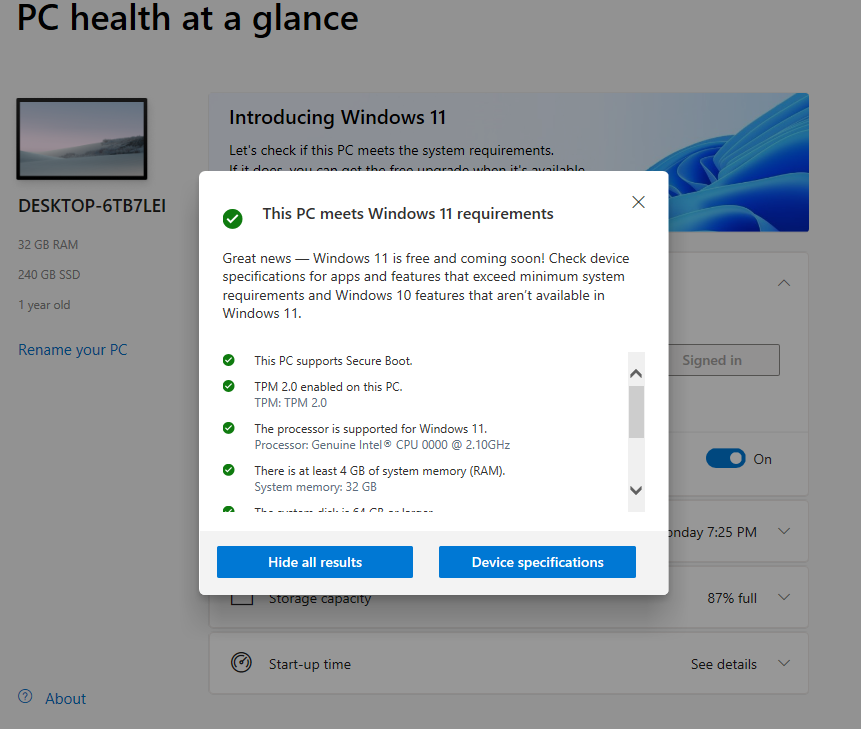Click the green checkmark beside dialog title

(232, 218)
